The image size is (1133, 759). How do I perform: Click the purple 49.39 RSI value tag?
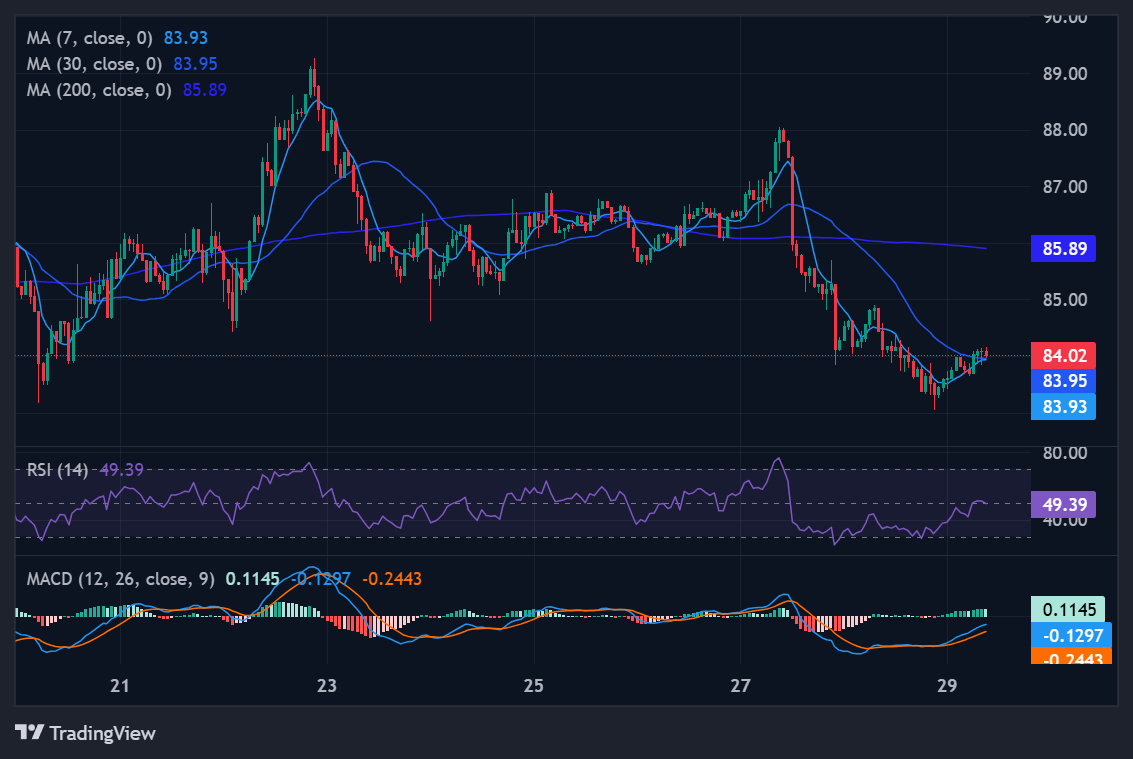coord(1063,504)
